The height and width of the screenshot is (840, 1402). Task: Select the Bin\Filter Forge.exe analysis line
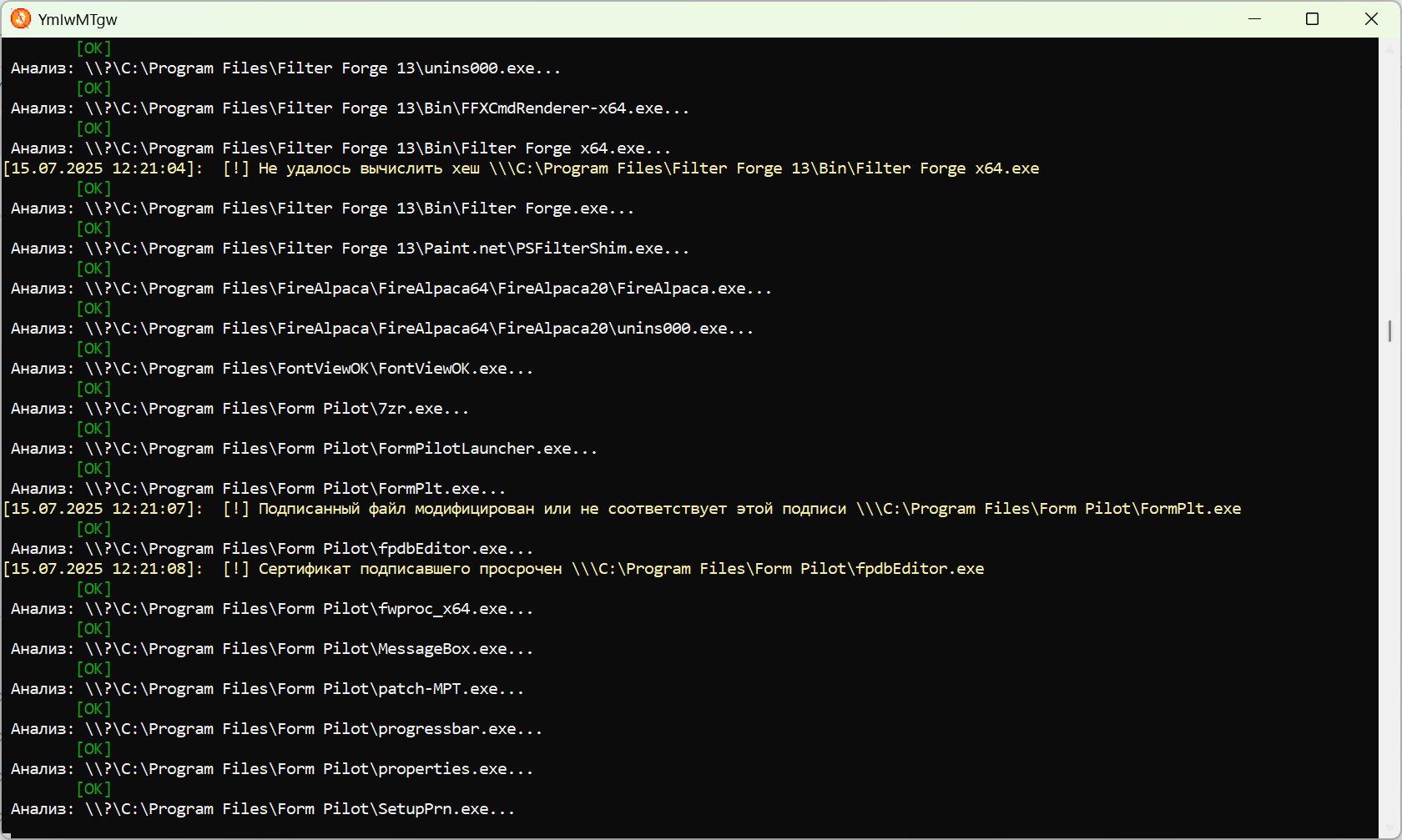tap(322, 209)
